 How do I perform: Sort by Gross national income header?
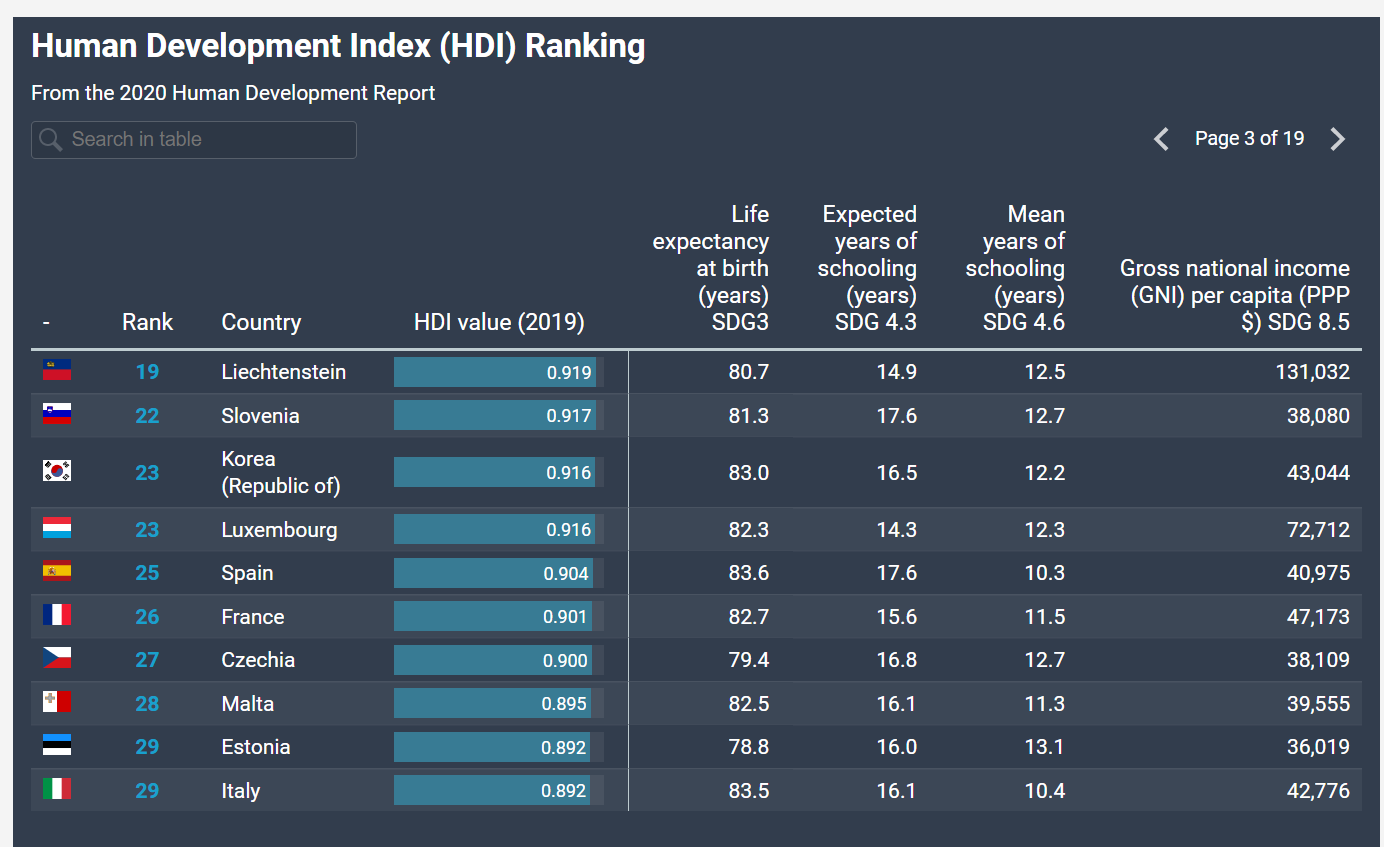pyautogui.click(x=1235, y=295)
